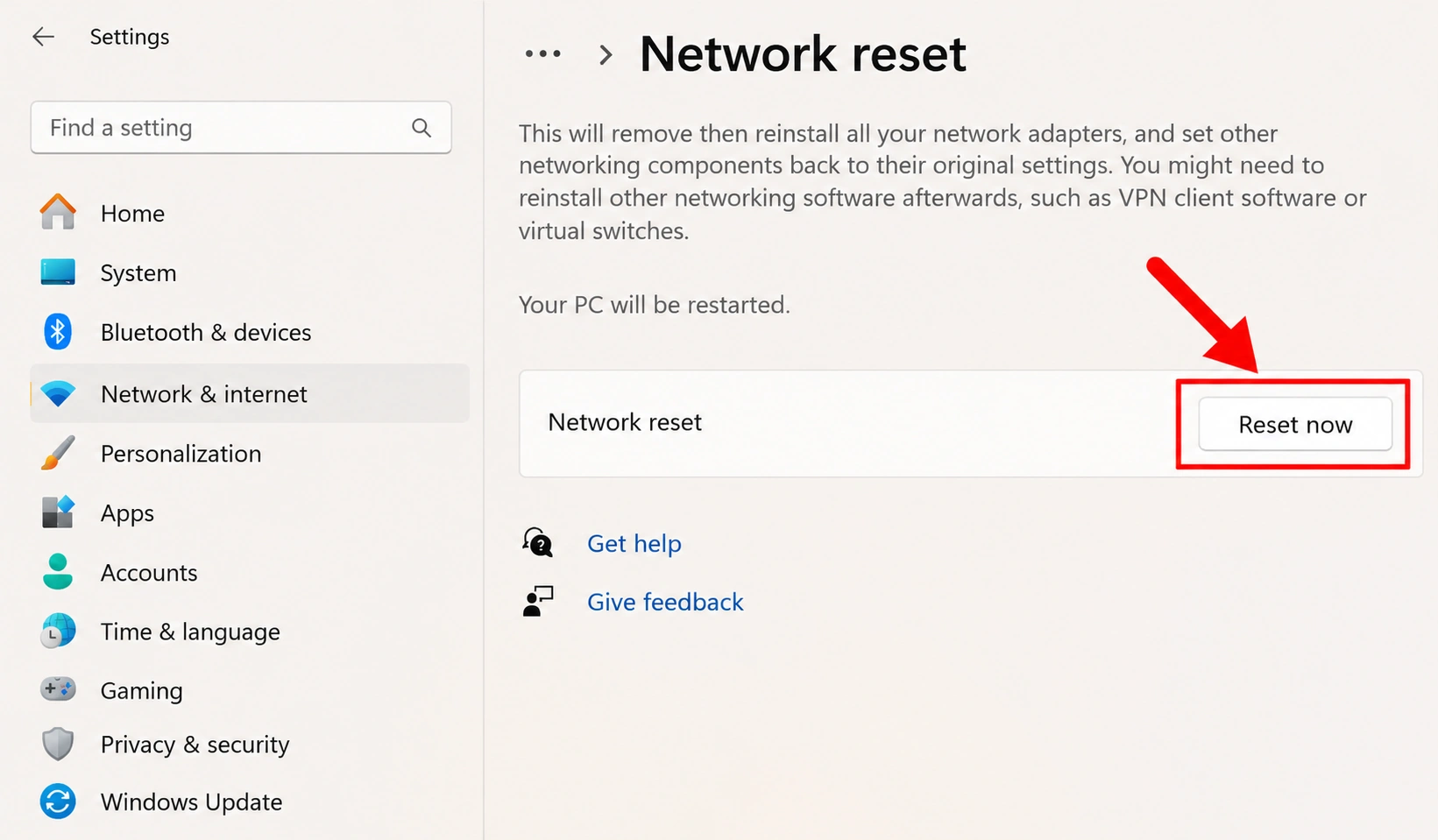The height and width of the screenshot is (840, 1438).
Task: Navigate to Apps settings
Action: [x=250, y=512]
